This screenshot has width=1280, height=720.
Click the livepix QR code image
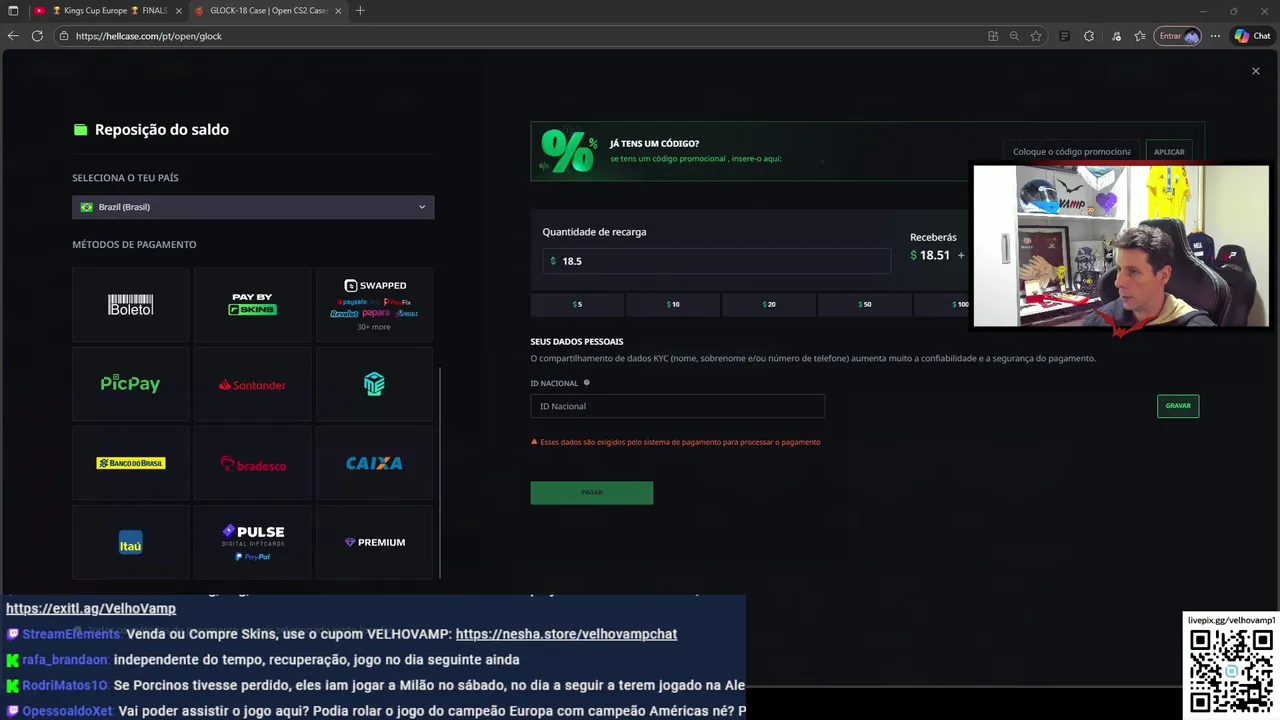(x=1231, y=671)
